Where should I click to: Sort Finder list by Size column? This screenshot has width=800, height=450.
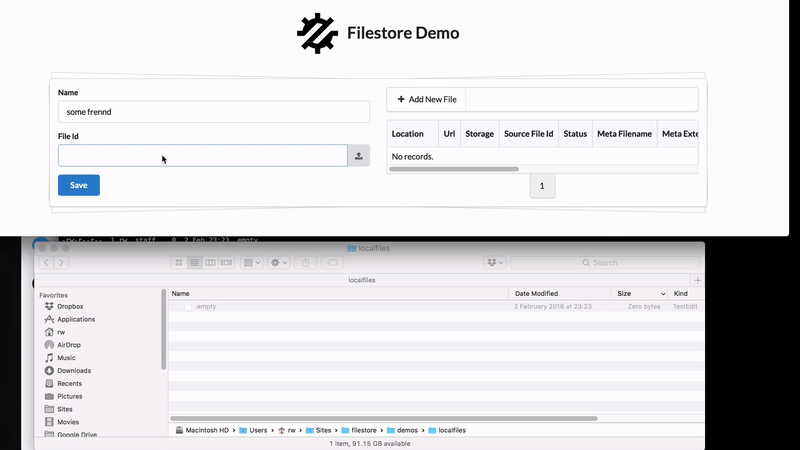[x=640, y=293]
